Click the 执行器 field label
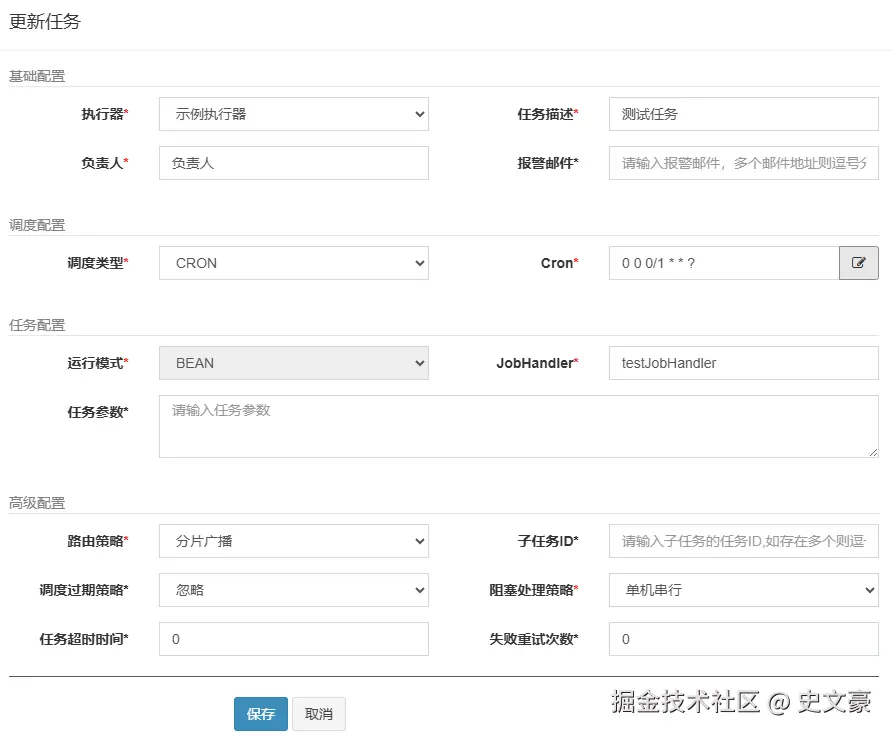Viewport: 893px width, 737px height. [x=105, y=114]
